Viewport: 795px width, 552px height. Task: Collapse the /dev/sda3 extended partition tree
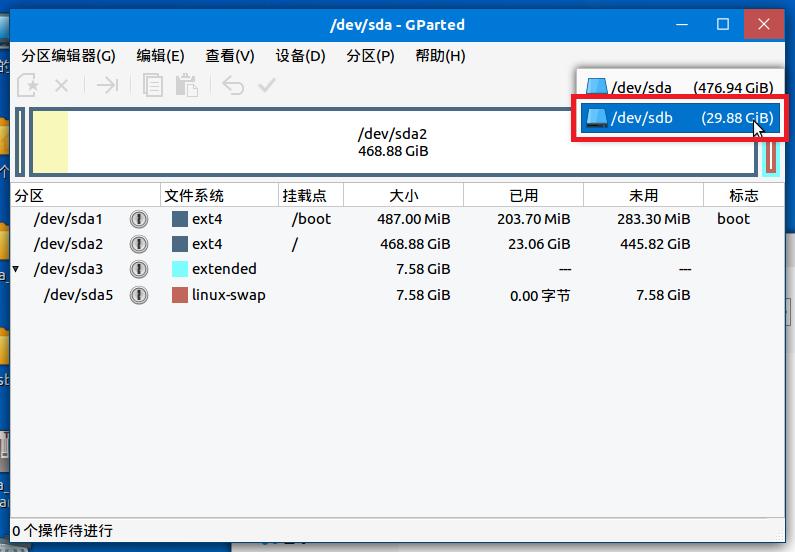pos(16,269)
